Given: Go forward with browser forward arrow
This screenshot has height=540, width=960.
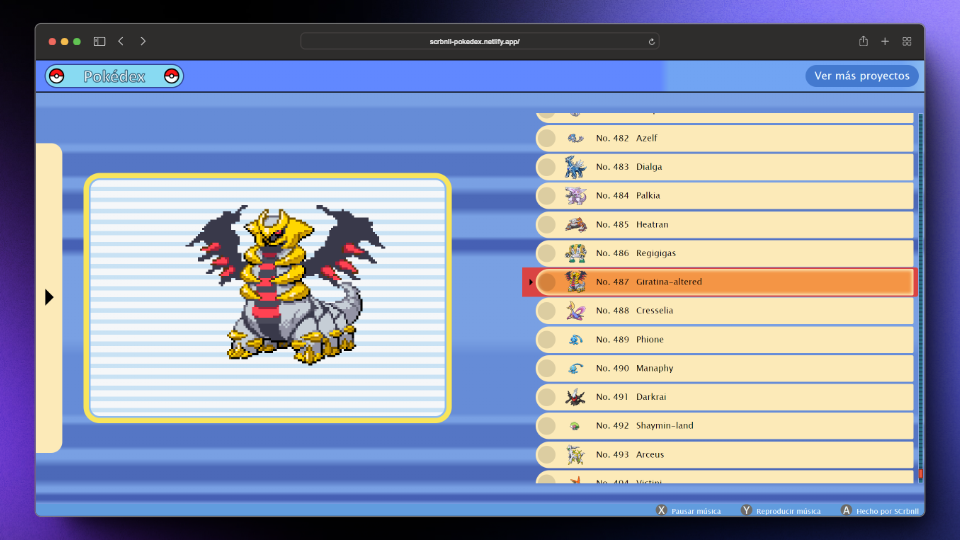Looking at the screenshot, I should point(143,41).
